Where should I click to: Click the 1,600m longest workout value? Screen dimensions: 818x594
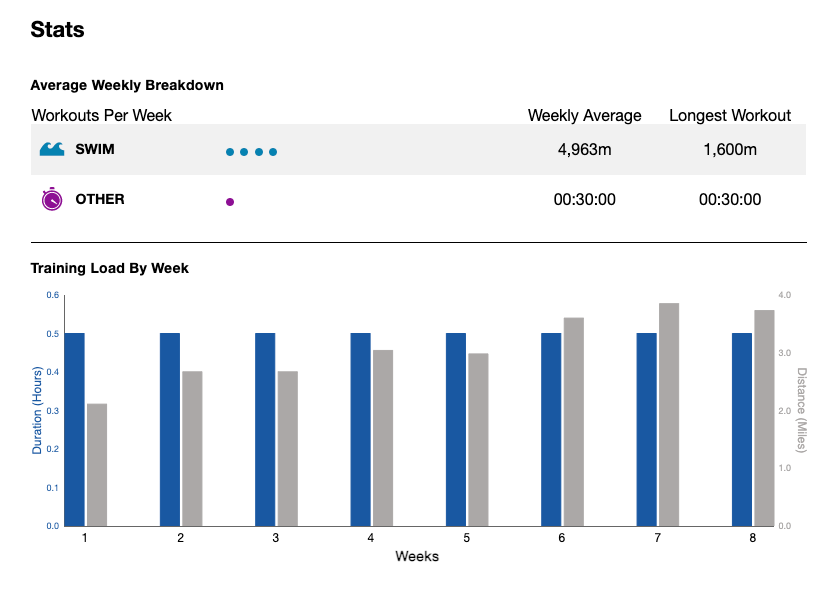pos(729,150)
